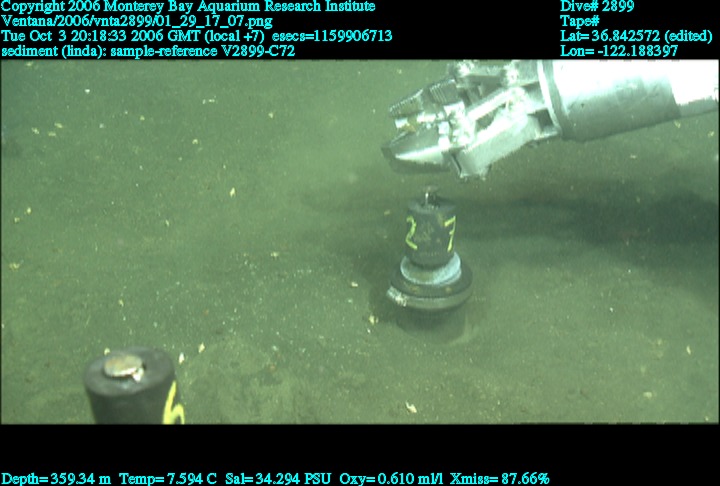Click the 'Xmiss=87.66%' readout
Image resolution: width=720 pixels, height=486 pixels.
pyautogui.click(x=500, y=479)
